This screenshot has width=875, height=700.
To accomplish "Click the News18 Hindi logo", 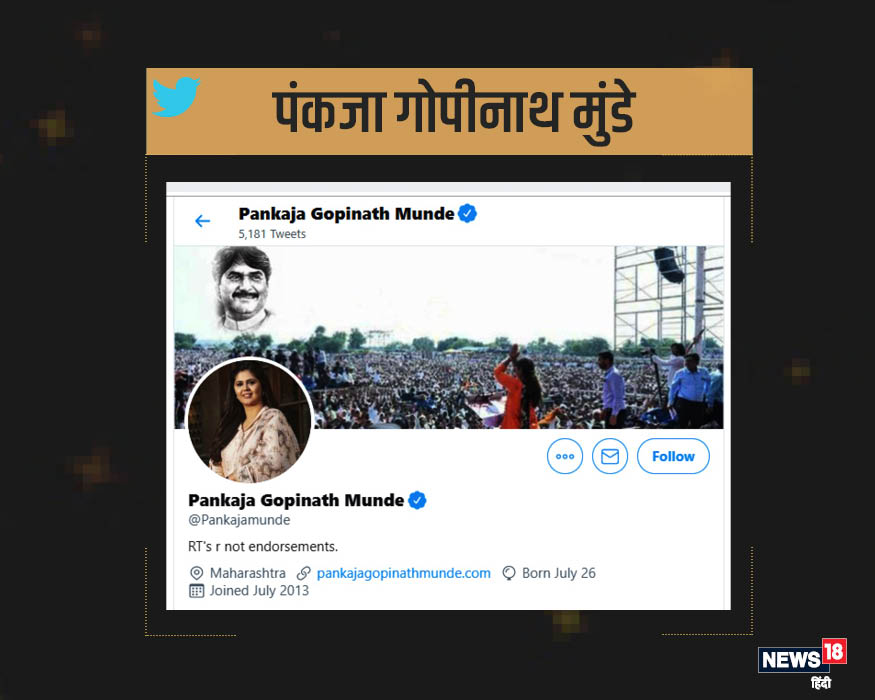I will pos(802,663).
